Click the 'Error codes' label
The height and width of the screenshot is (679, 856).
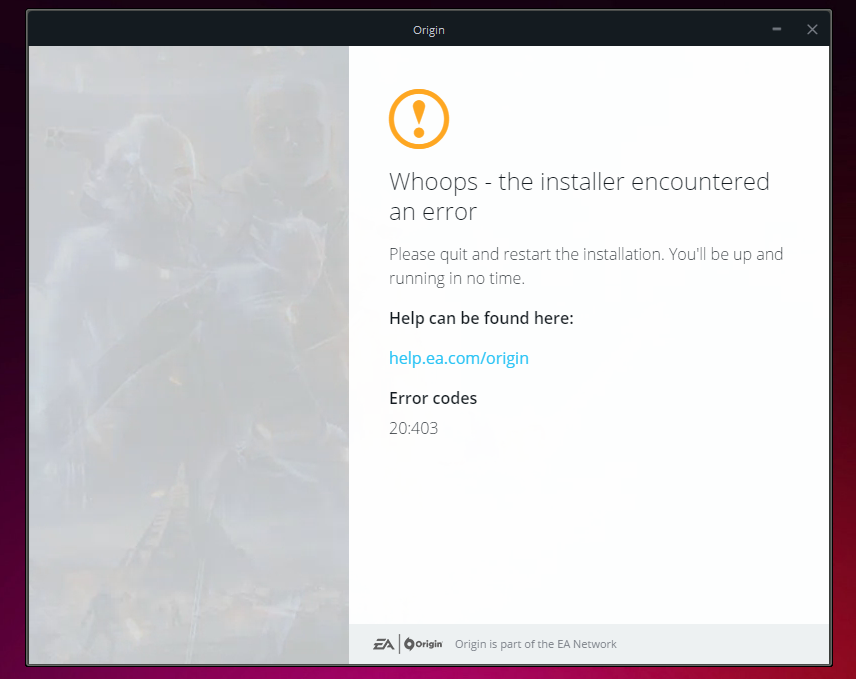(x=433, y=398)
